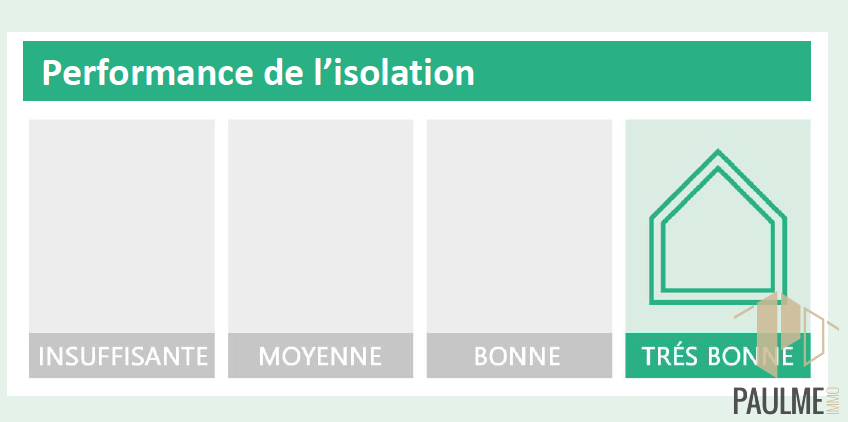Screen dimensions: 848x422
Task: Click the pale green background above the card
Action: pyautogui.click(x=424, y=15)
